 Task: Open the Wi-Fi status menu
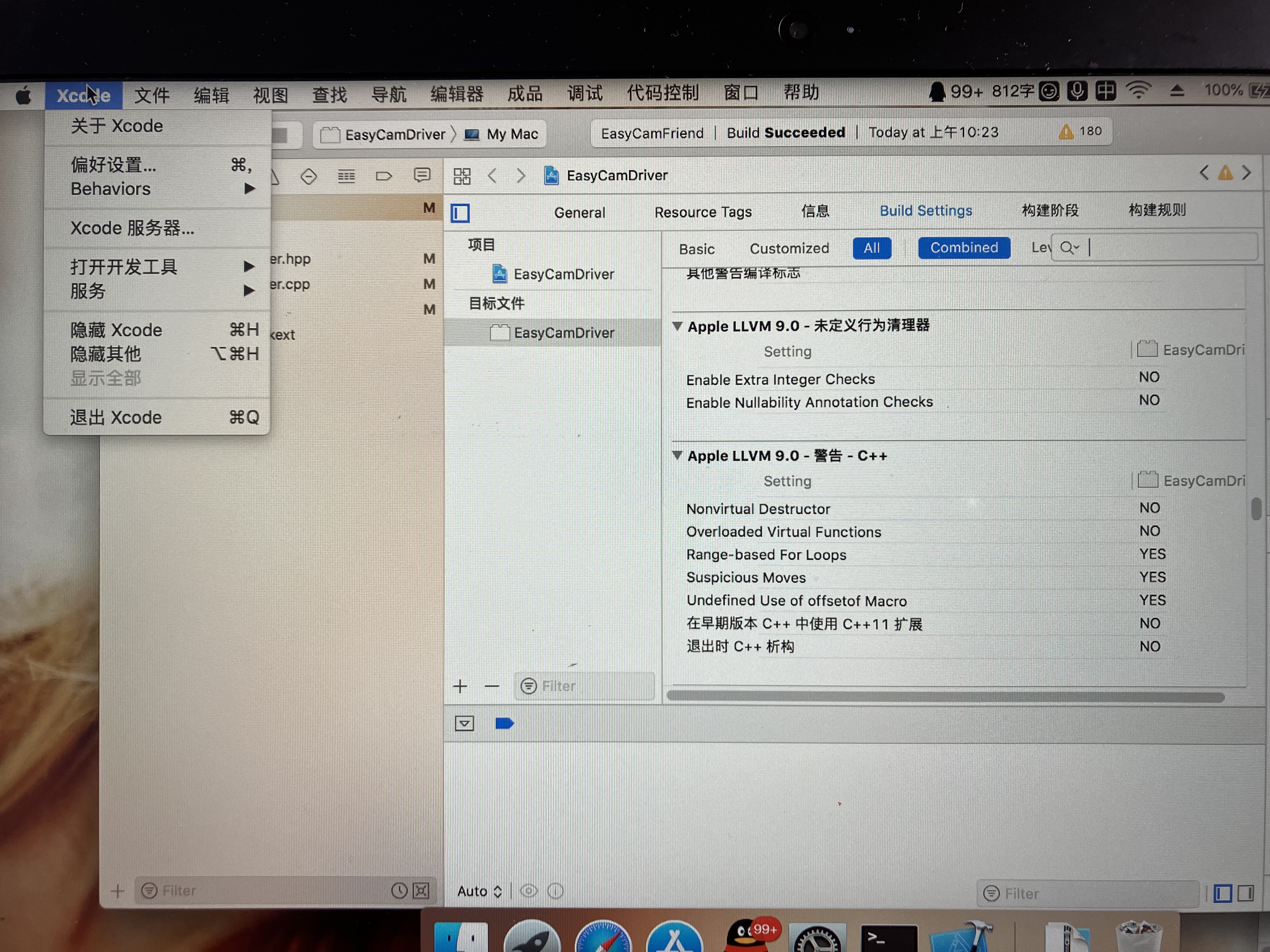1139,91
